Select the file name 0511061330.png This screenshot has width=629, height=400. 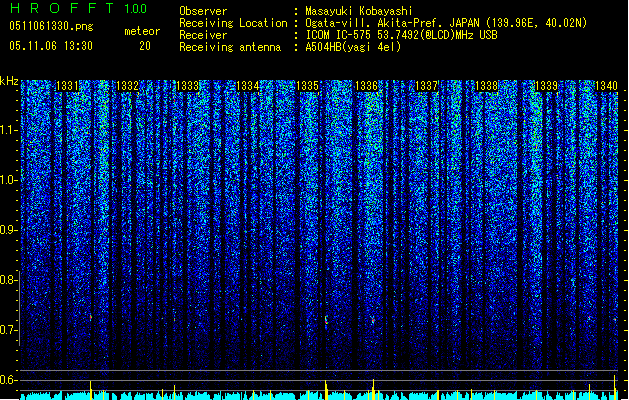51,27
